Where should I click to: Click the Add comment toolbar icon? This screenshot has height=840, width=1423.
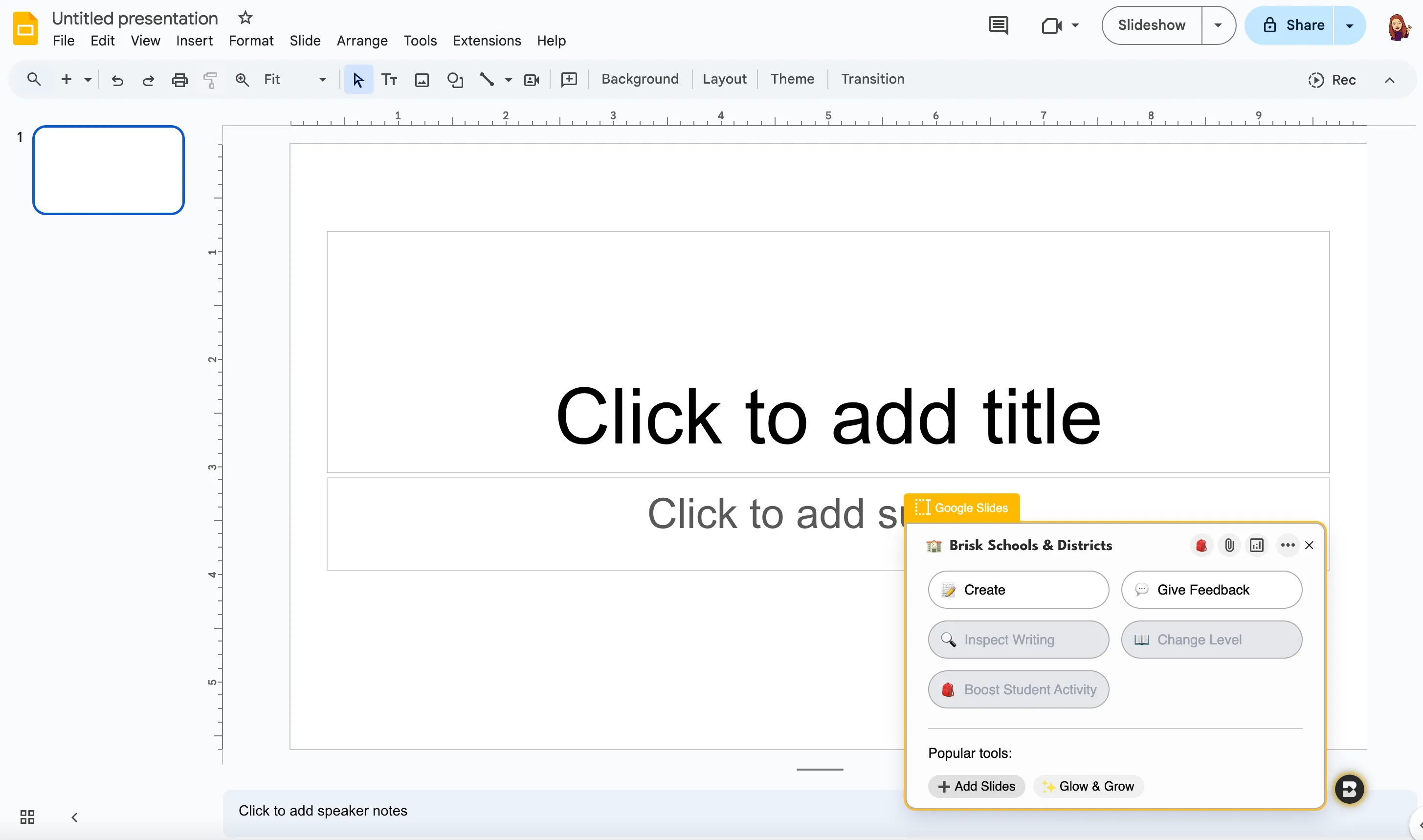[569, 80]
